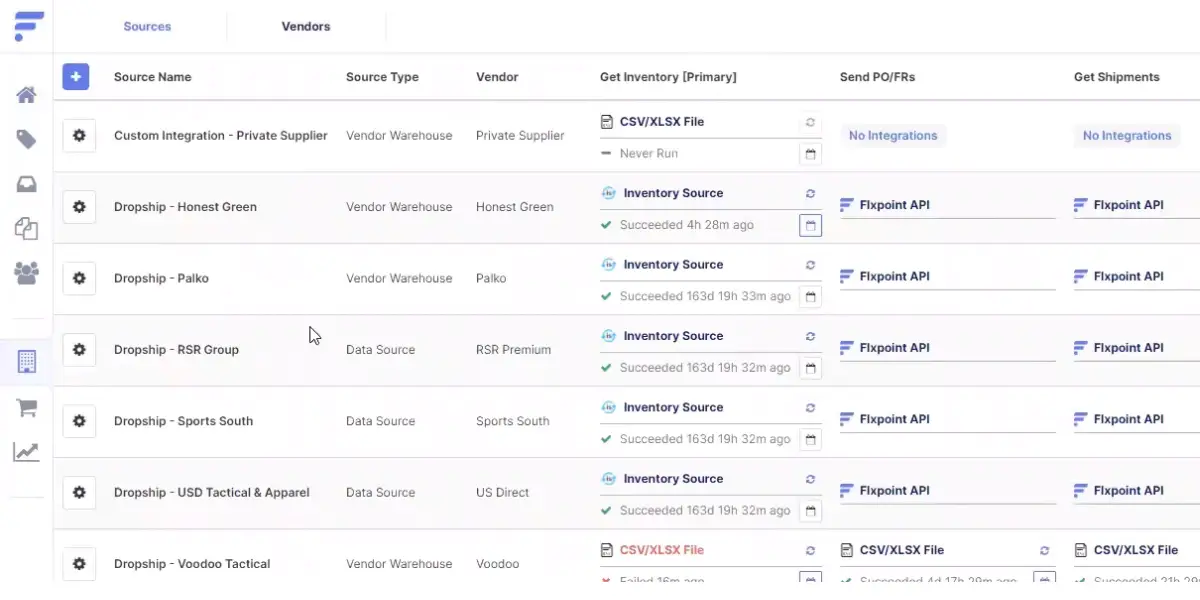Open settings gear for Custom Integration - Private Supplier
The height and width of the screenshot is (600, 1200).
pos(79,135)
